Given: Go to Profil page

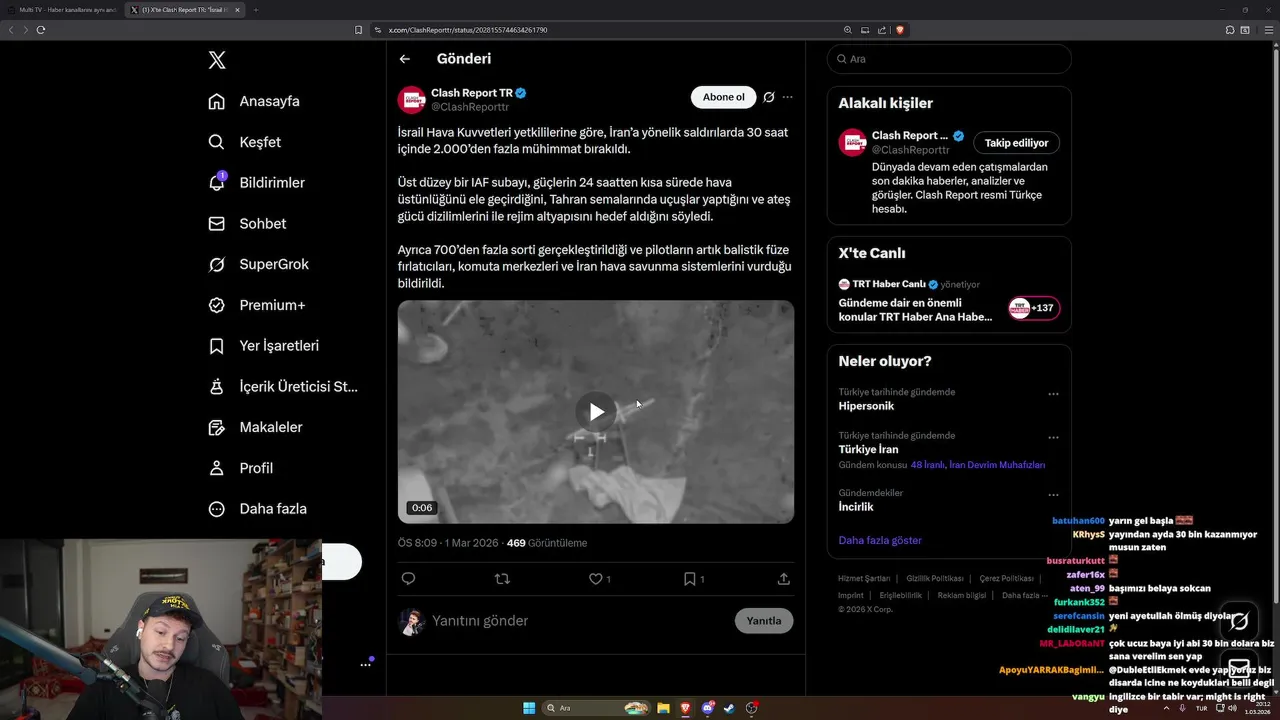Looking at the screenshot, I should click(241, 468).
